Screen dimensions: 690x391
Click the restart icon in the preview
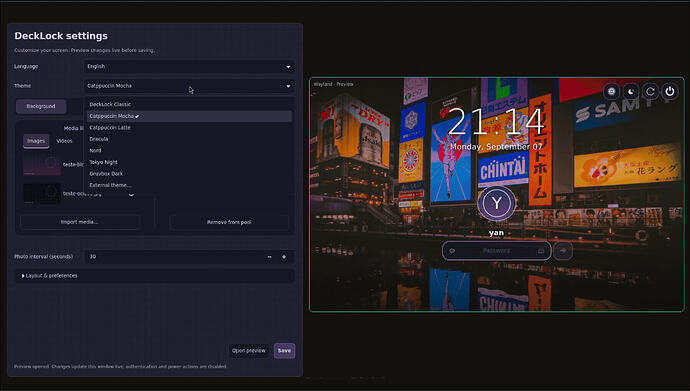(x=650, y=91)
